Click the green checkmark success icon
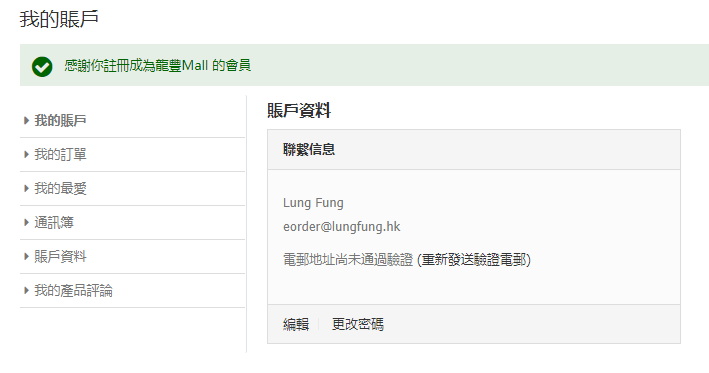Viewport: 709px width, 373px height. (x=42, y=67)
